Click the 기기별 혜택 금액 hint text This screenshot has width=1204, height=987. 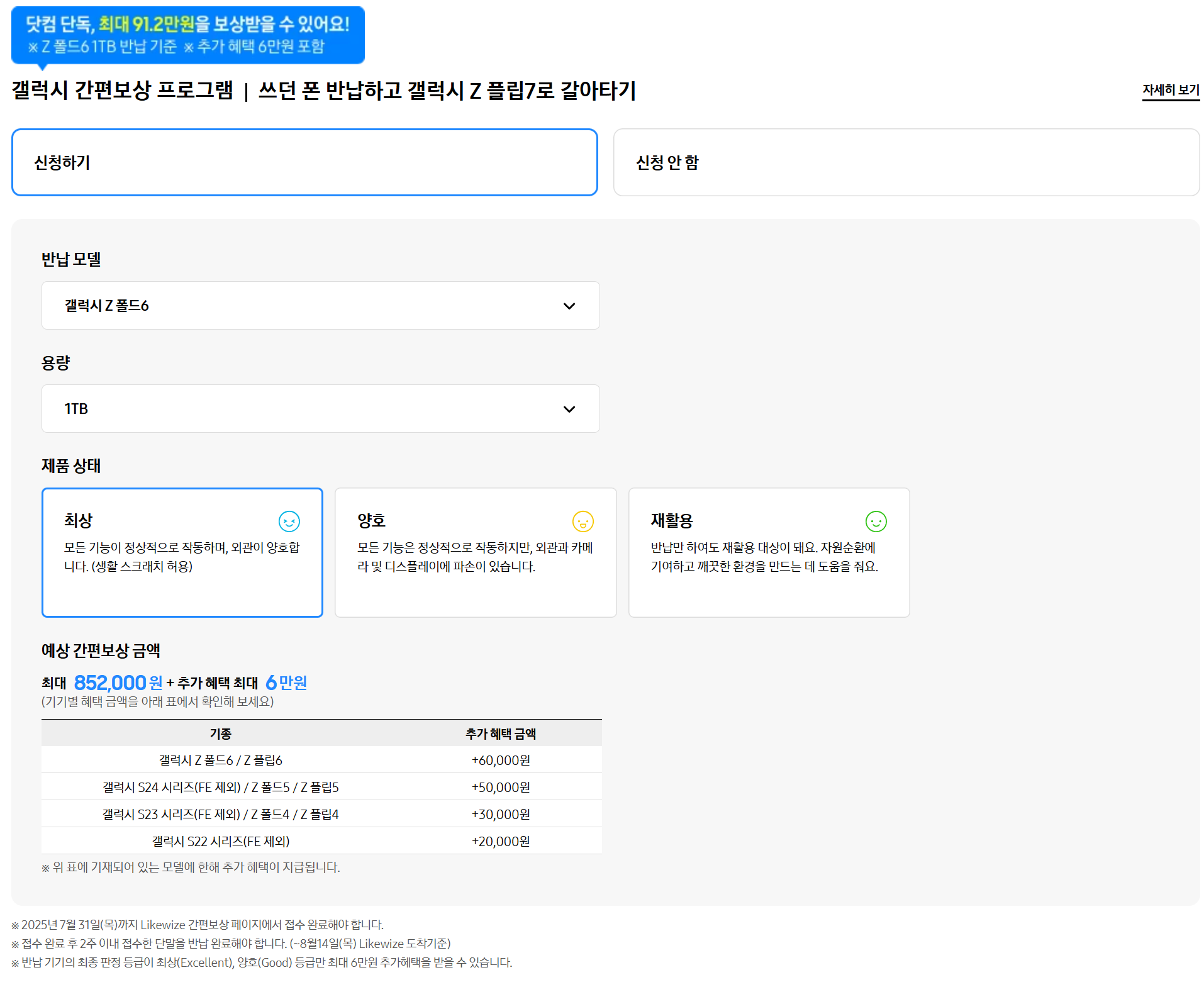click(158, 702)
